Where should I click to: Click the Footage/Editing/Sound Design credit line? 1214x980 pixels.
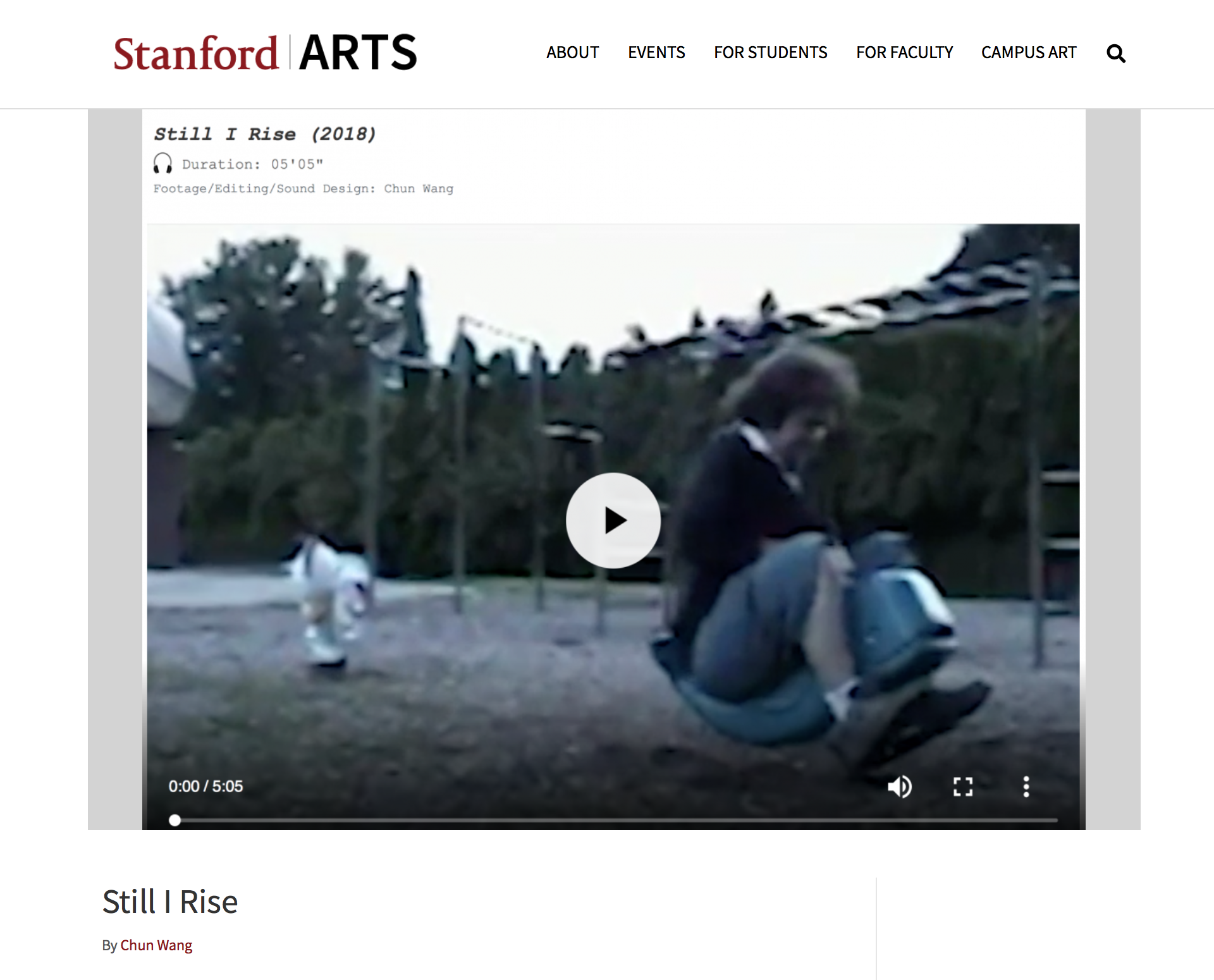click(303, 188)
